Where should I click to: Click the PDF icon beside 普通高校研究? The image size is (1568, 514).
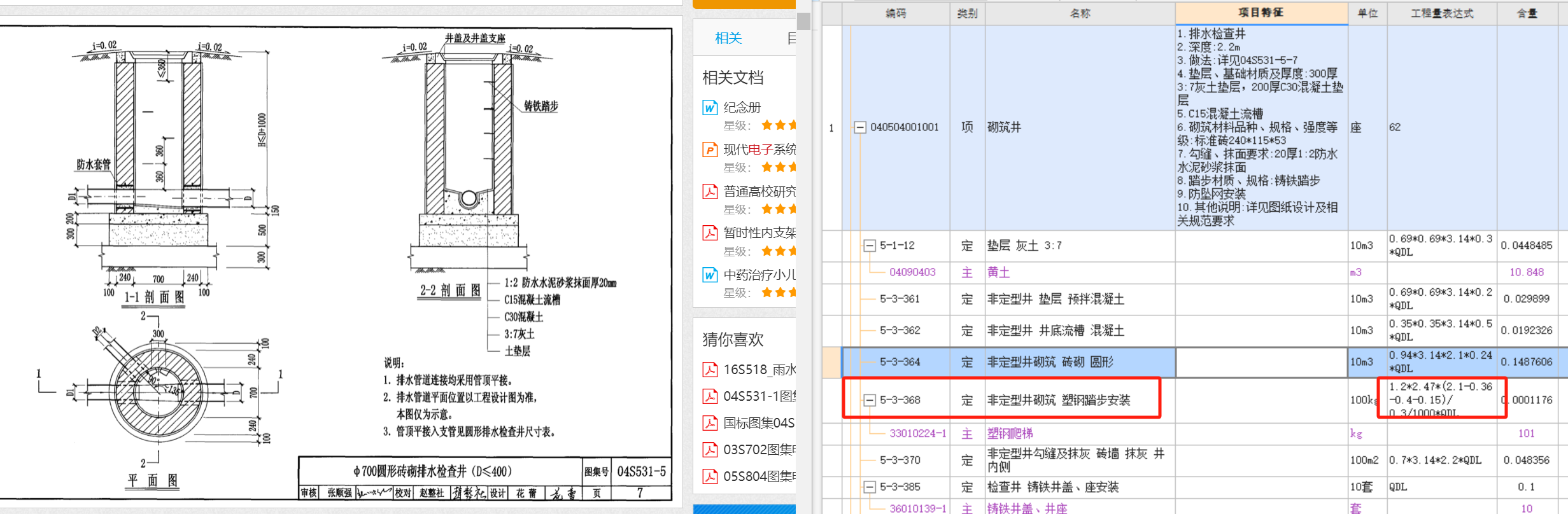710,191
